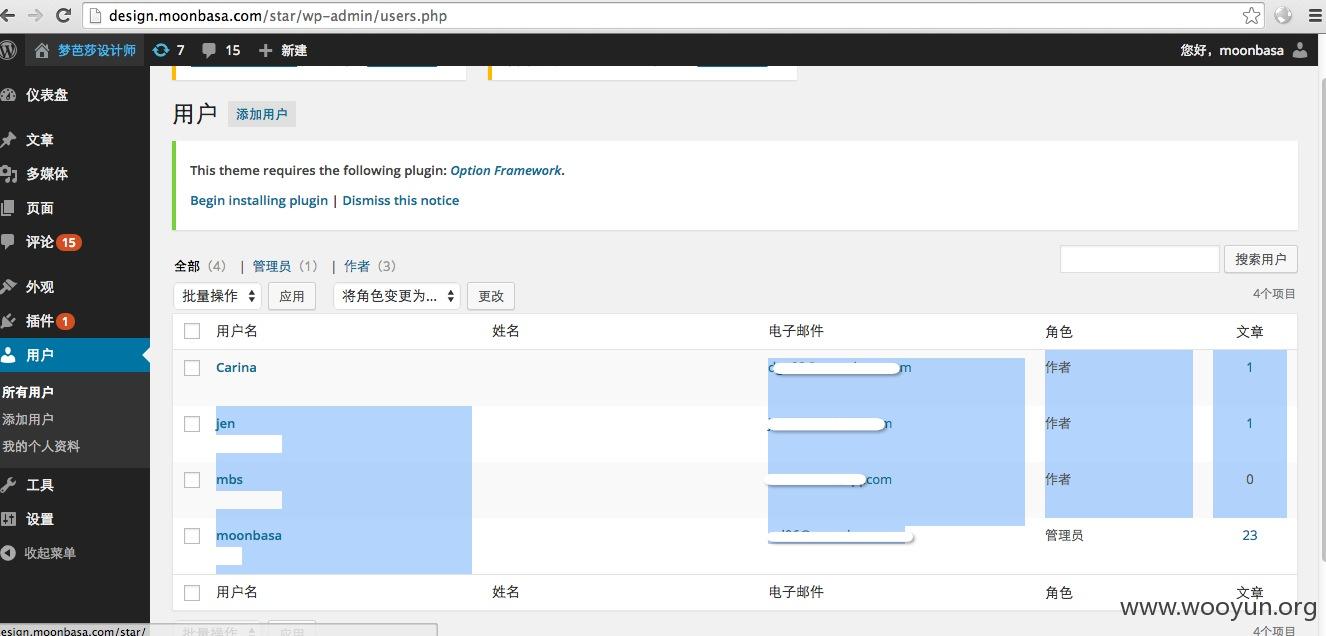
Task: Open the Option Framework plugin link
Action: coord(505,170)
